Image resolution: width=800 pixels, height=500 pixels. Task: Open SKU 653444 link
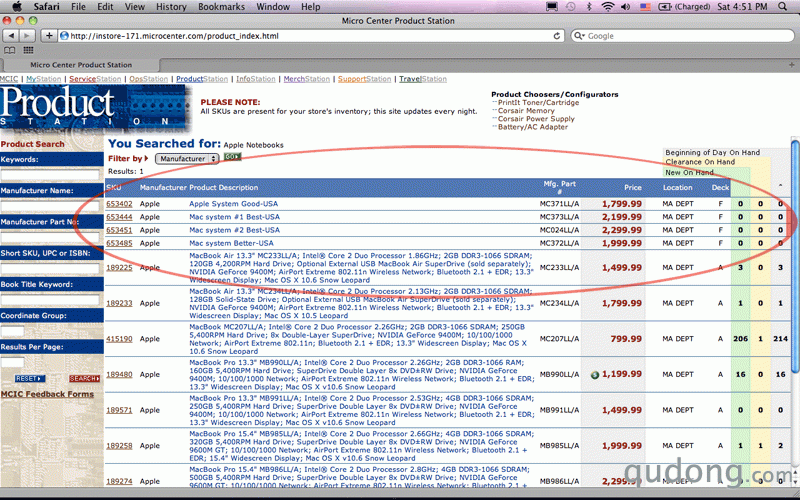[119, 217]
